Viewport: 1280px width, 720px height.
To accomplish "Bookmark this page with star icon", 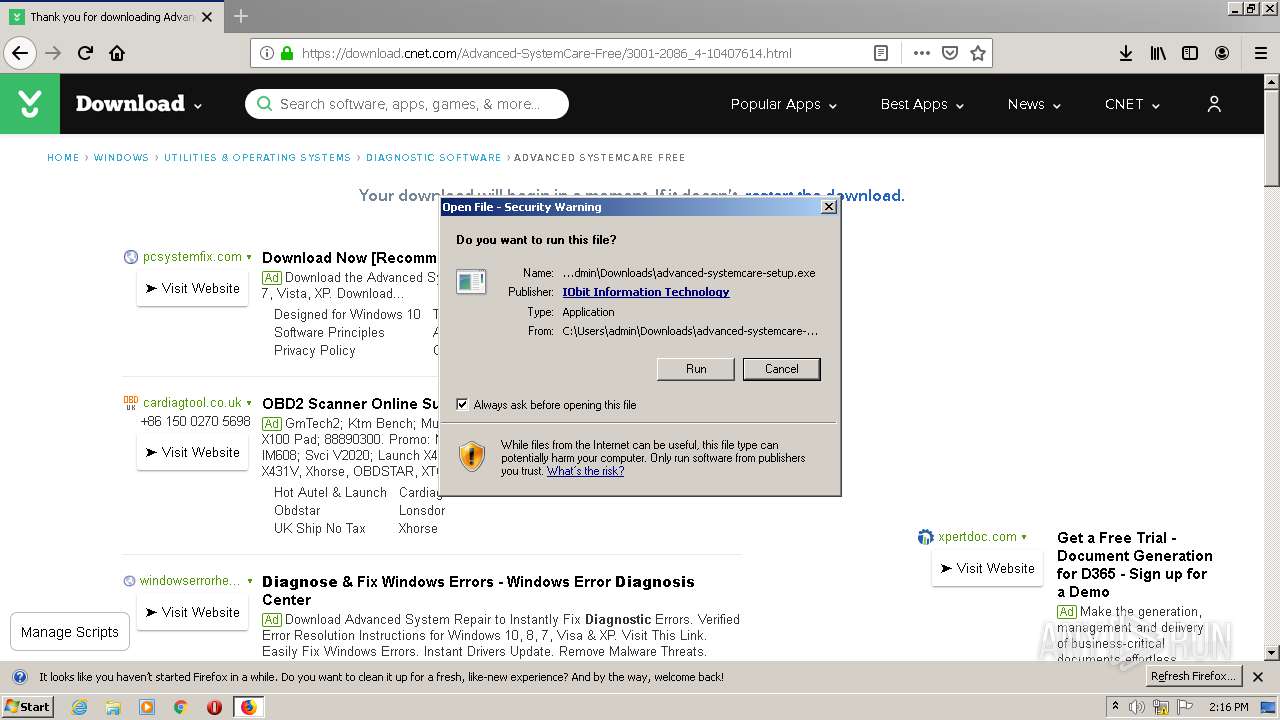I will point(978,53).
